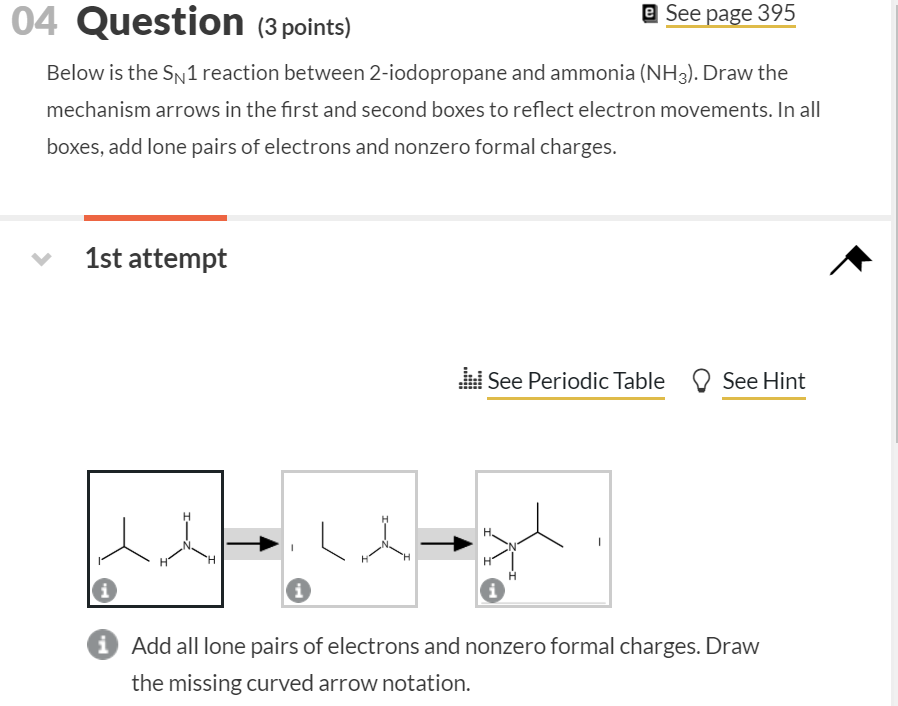Screen dimensions: 898x706
Task: Collapse the 1st attempt section chevron
Action: tap(41, 259)
